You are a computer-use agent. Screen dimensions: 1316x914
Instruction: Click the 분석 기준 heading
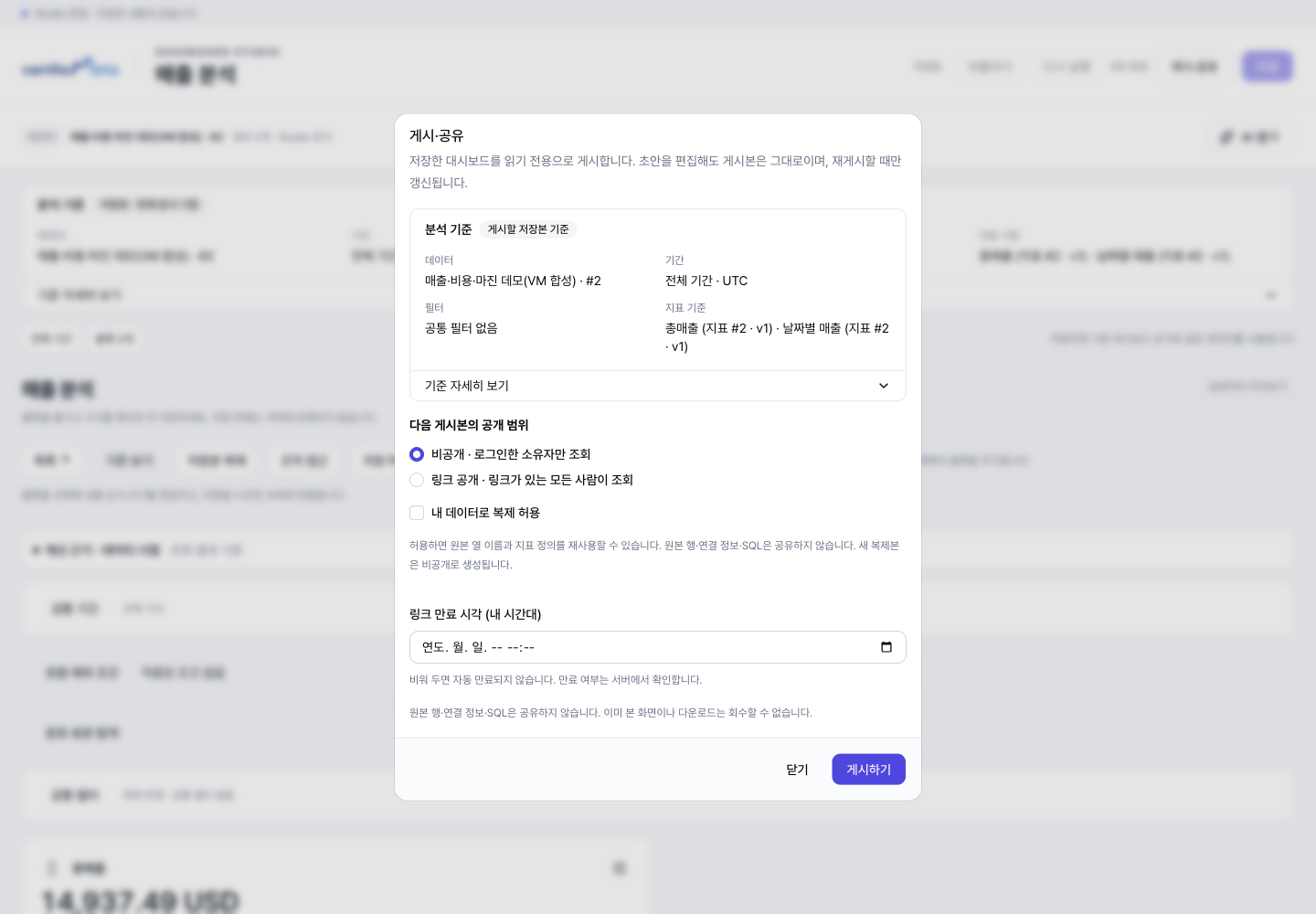pyautogui.click(x=449, y=229)
